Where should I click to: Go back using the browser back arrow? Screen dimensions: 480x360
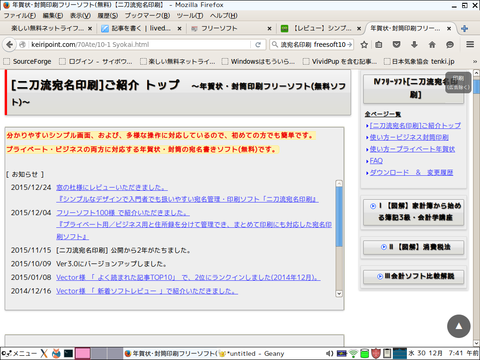(10, 45)
